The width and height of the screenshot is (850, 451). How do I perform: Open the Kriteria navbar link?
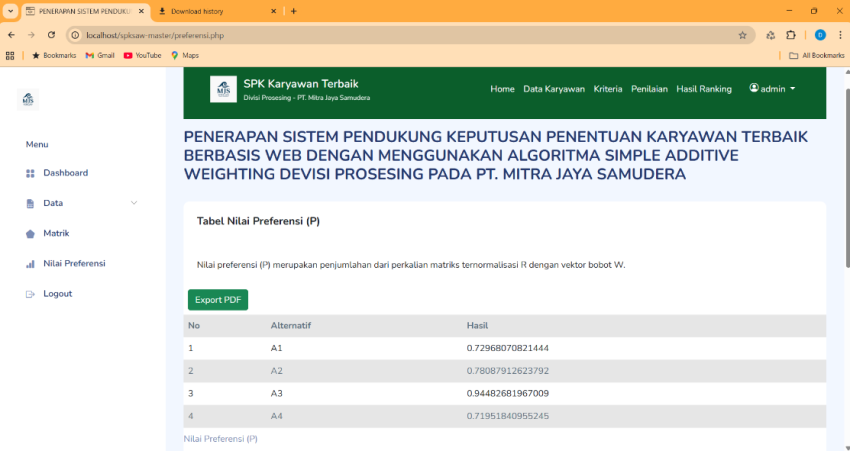click(x=608, y=89)
